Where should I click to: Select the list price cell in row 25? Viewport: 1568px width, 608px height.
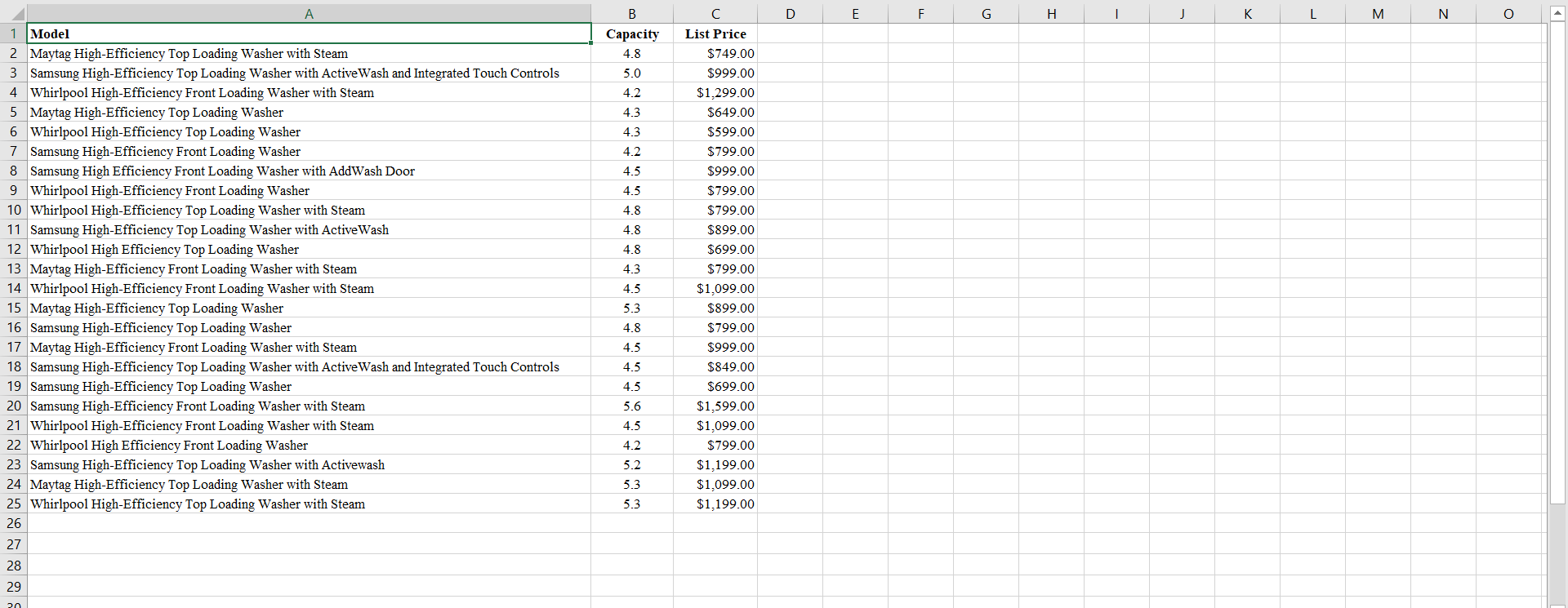pyautogui.click(x=715, y=504)
